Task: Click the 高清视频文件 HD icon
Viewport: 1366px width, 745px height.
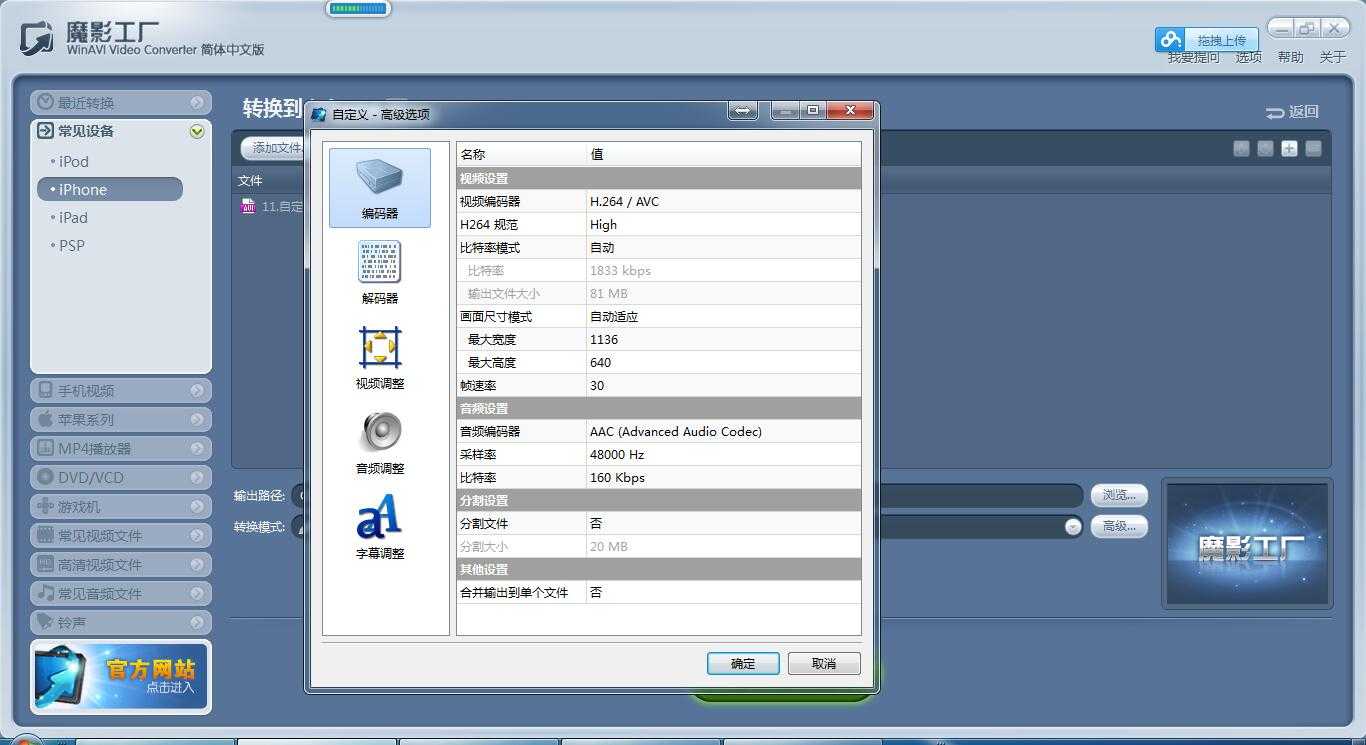Action: pos(45,564)
